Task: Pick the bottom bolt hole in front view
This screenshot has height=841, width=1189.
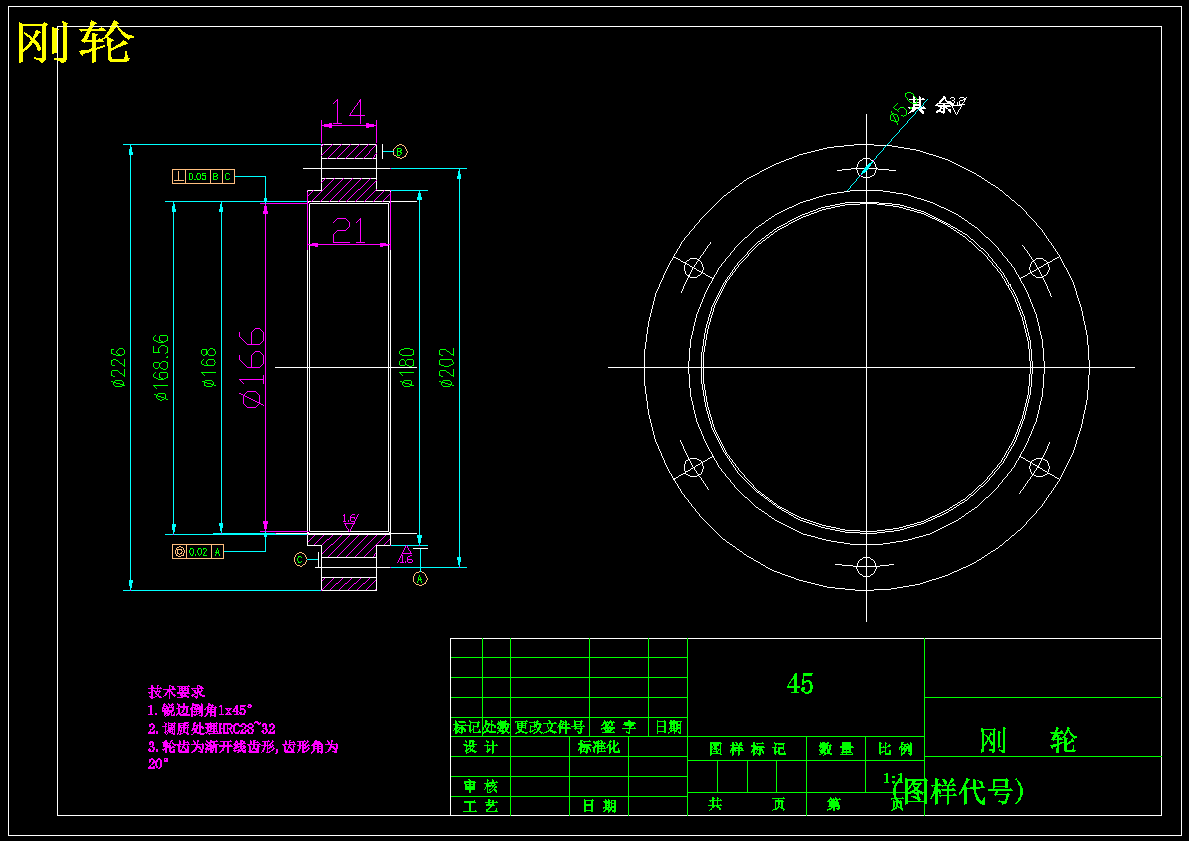Action: pyautogui.click(x=867, y=566)
